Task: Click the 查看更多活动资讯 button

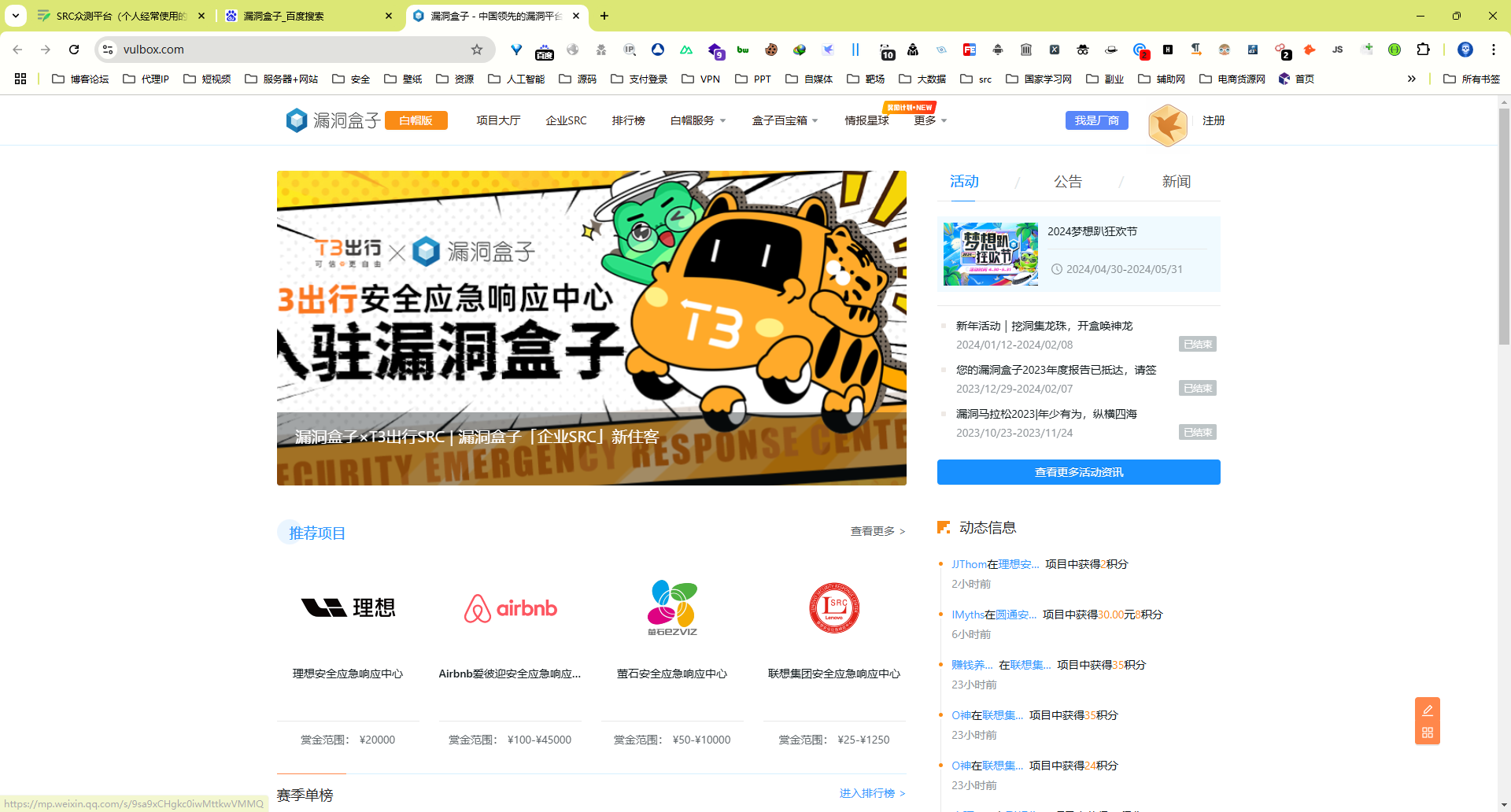Action: point(1078,472)
